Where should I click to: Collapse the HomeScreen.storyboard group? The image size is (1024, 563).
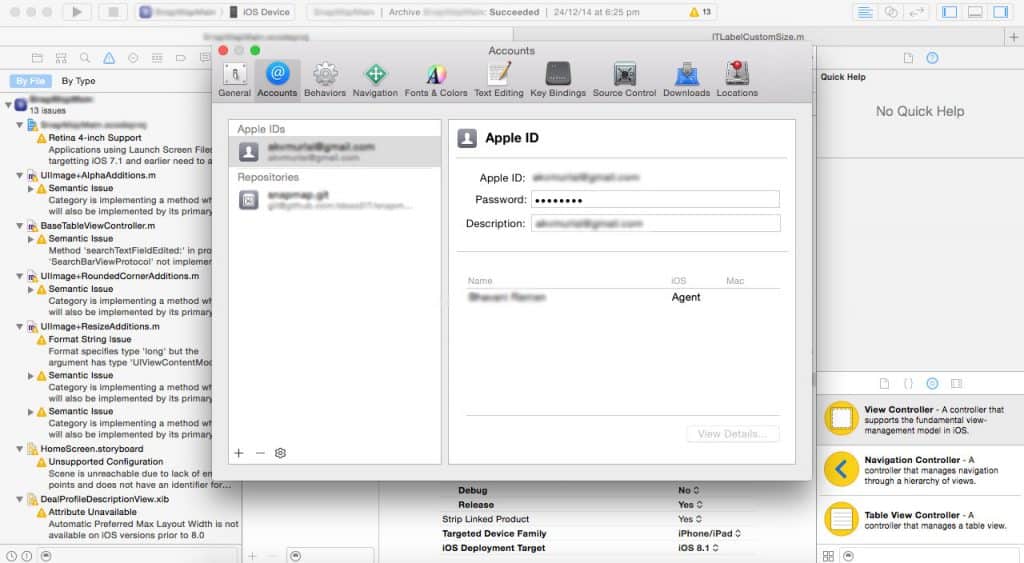point(20,449)
